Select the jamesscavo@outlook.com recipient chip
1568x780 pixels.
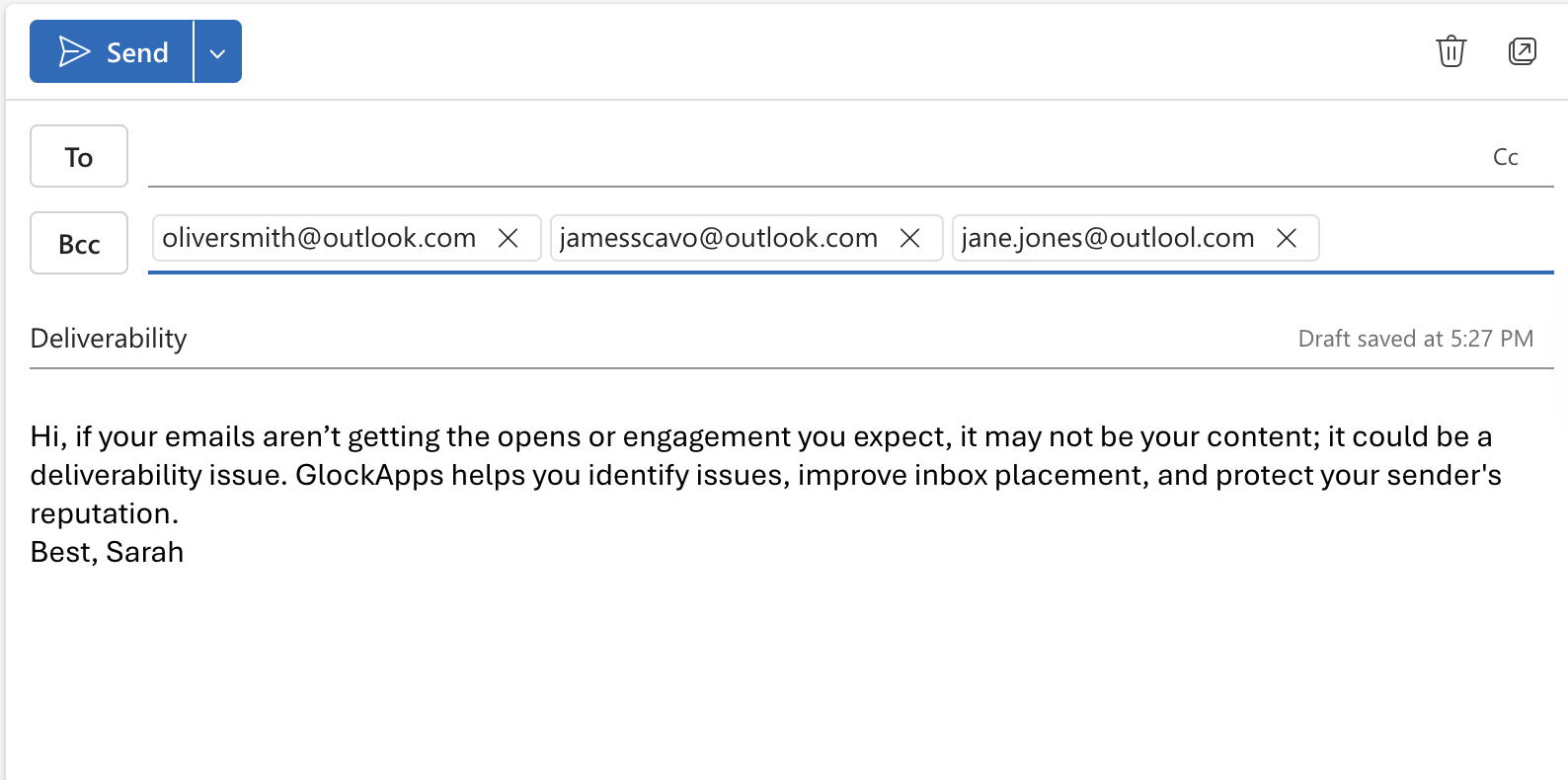[x=718, y=239]
